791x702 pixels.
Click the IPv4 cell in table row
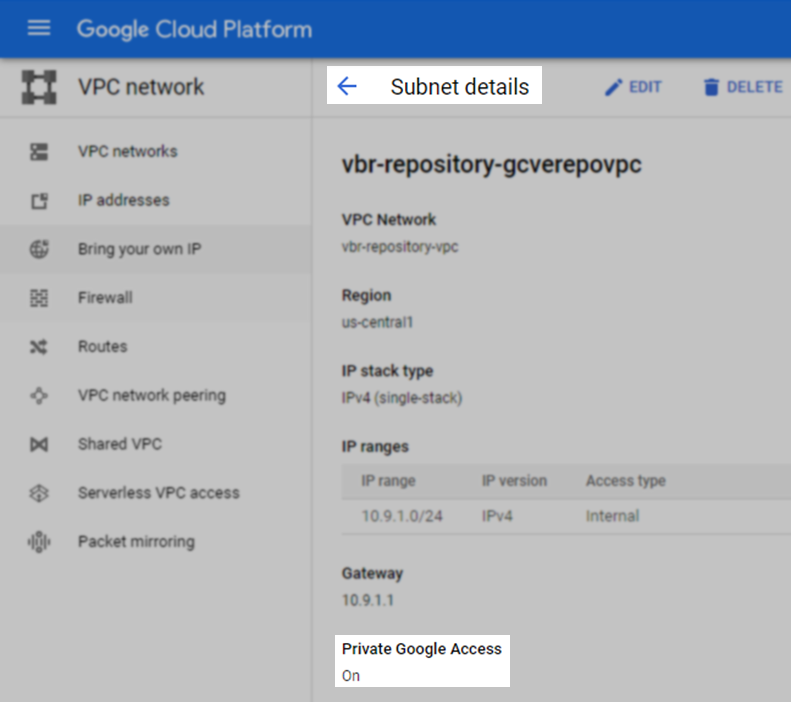point(497,516)
